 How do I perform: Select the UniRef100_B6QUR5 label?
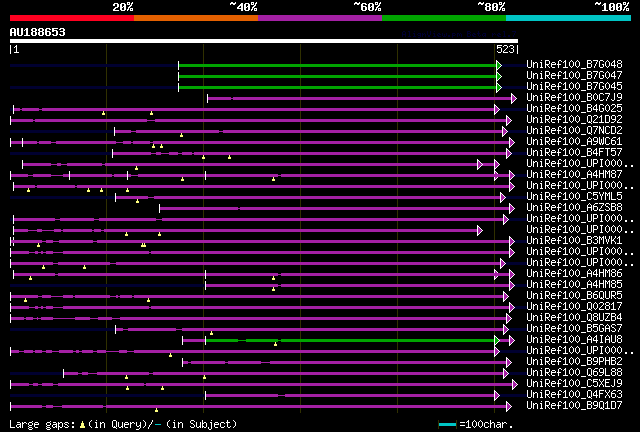pos(574,296)
